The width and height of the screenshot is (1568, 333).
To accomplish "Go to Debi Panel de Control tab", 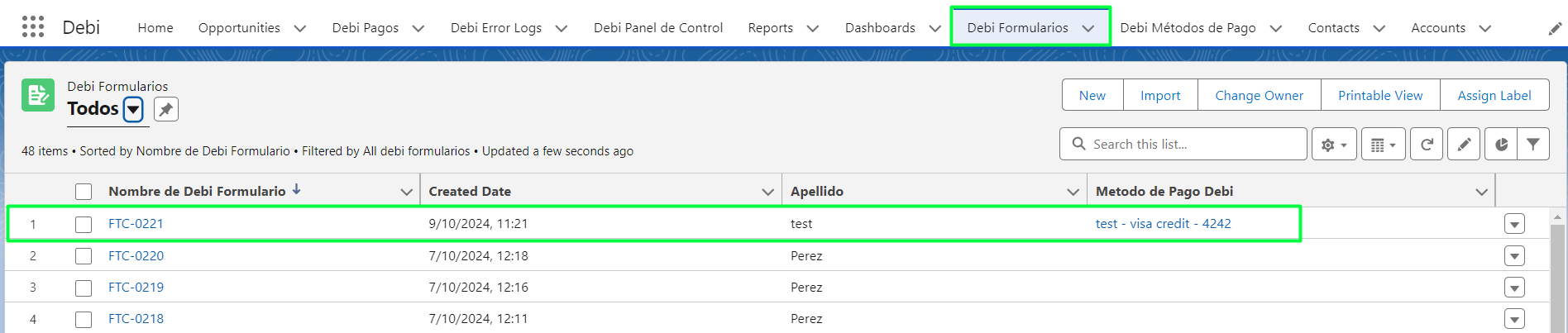I will pyautogui.click(x=658, y=27).
